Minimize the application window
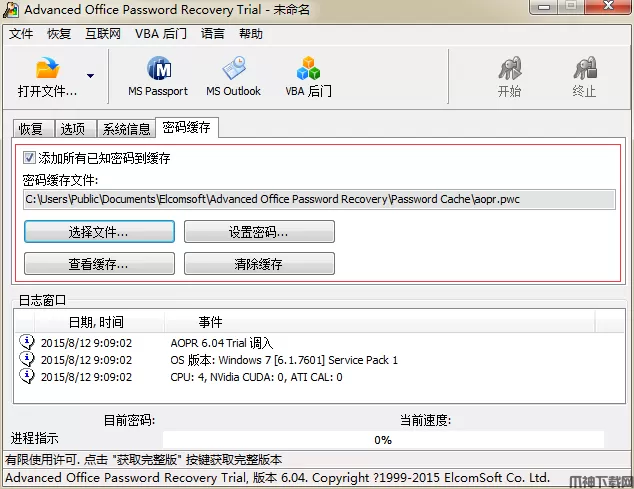 [545, 6]
